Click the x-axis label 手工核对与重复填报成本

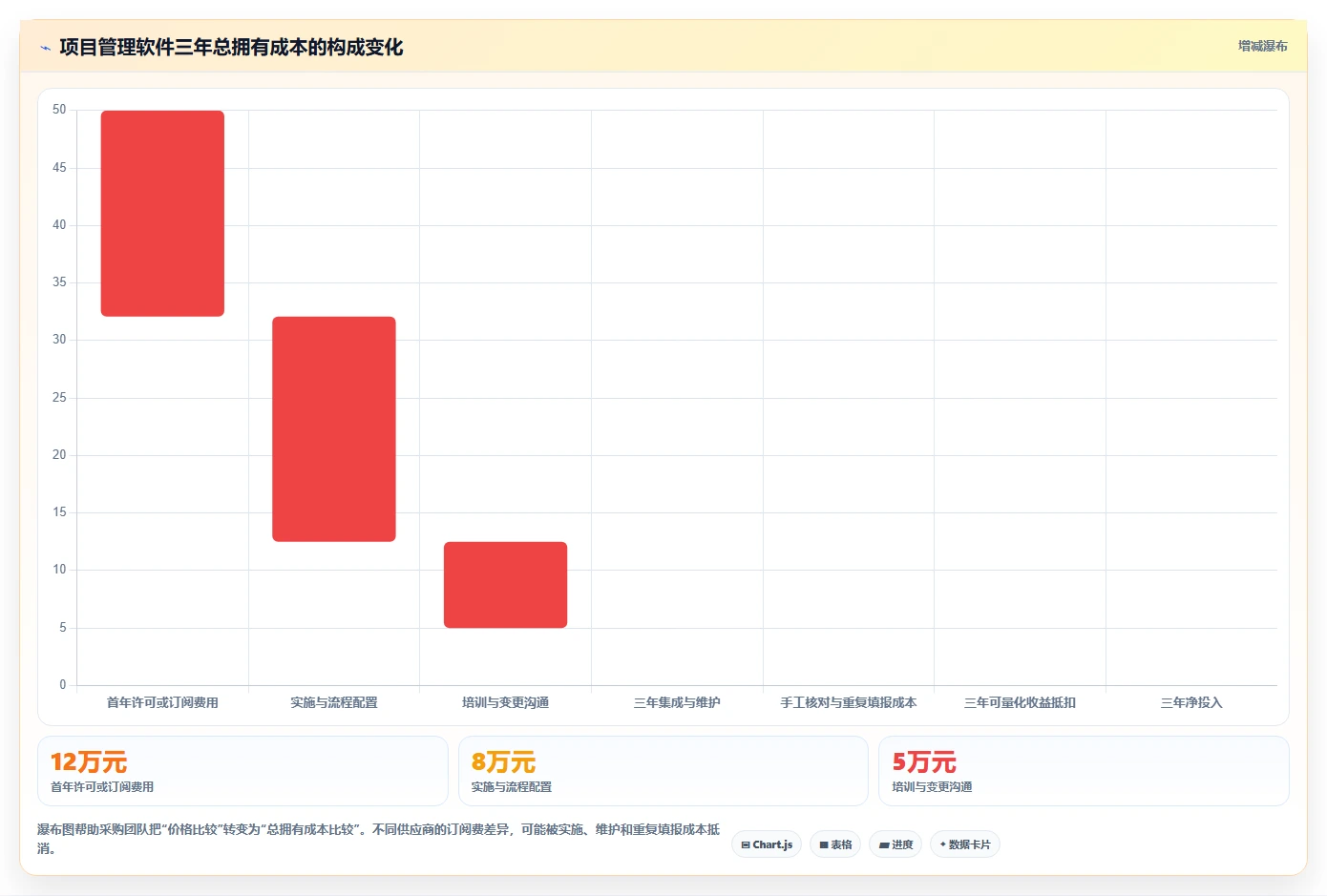tap(849, 702)
